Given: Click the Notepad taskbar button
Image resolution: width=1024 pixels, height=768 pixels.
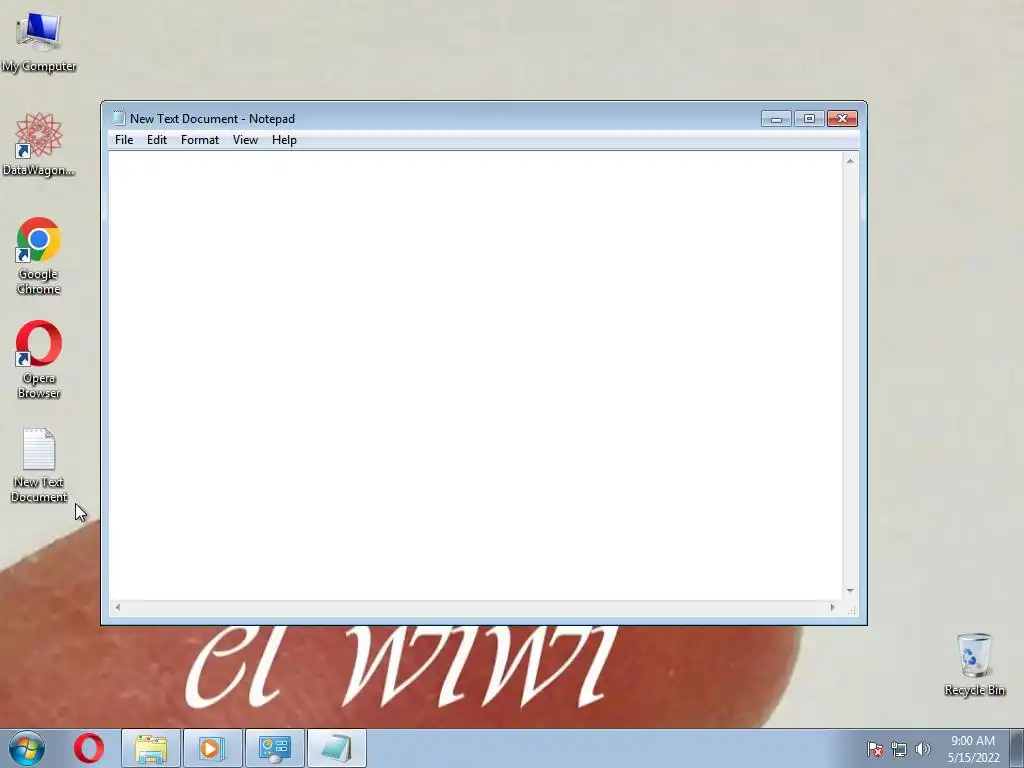Looking at the screenshot, I should click(x=336, y=748).
